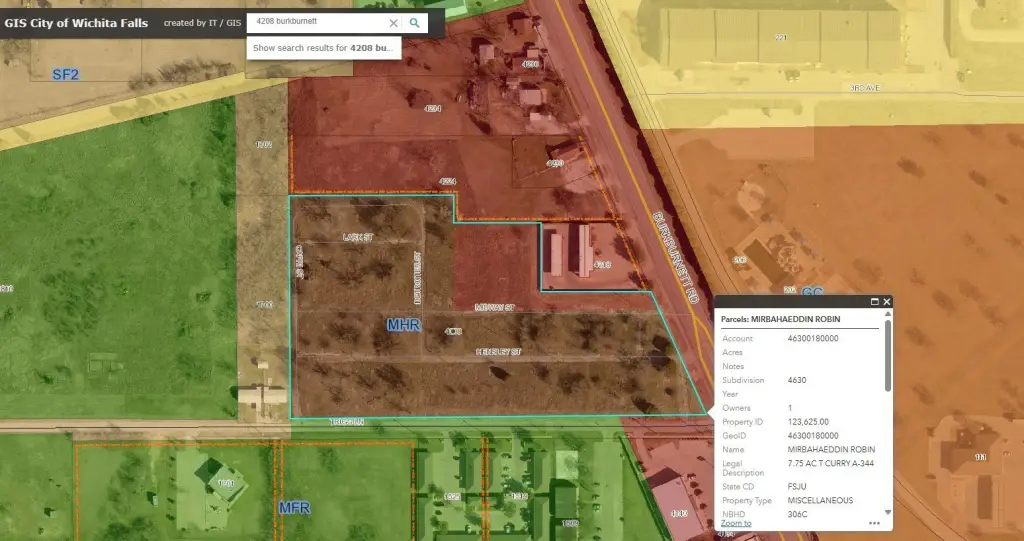Click the Burkburnett Rd street label
Screen dimensions: 1024x541
point(676,257)
